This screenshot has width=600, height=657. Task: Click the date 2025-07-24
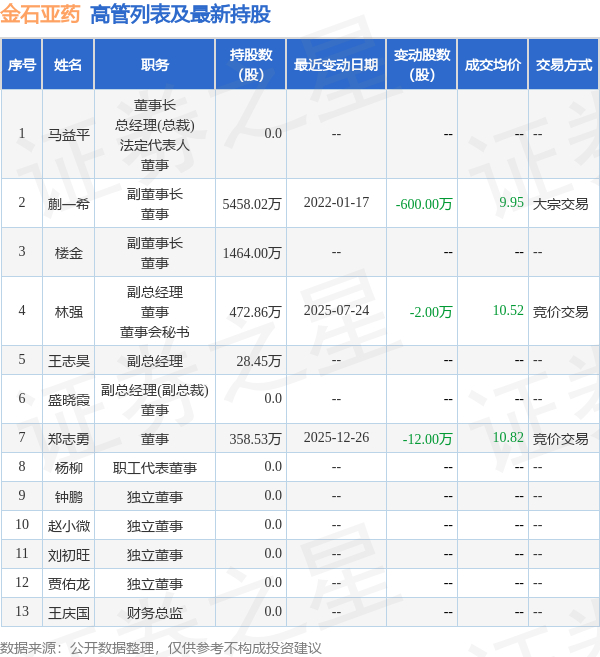pyautogui.click(x=336, y=310)
